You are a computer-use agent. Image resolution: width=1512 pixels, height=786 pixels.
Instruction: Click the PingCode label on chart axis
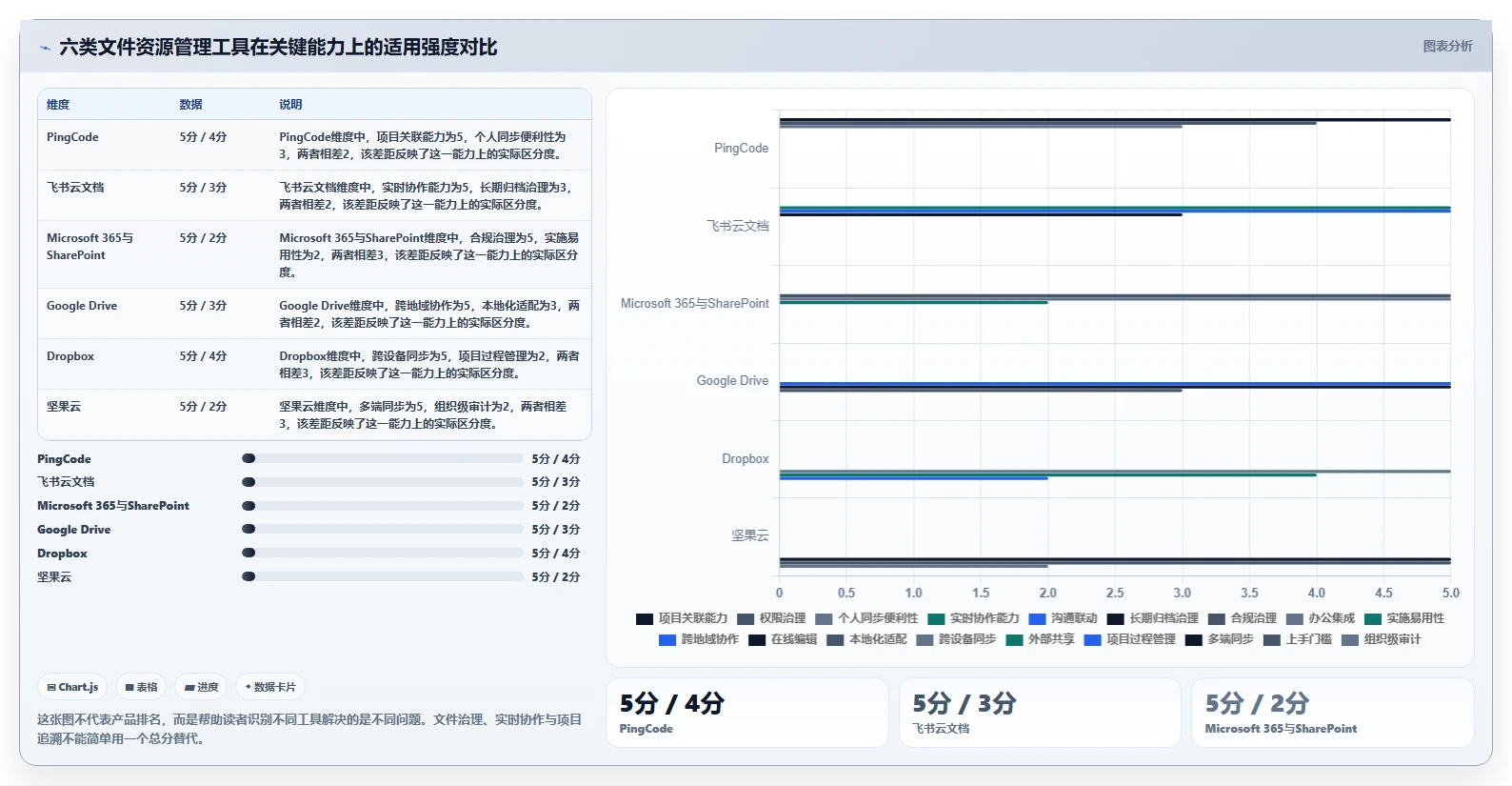tap(741, 149)
